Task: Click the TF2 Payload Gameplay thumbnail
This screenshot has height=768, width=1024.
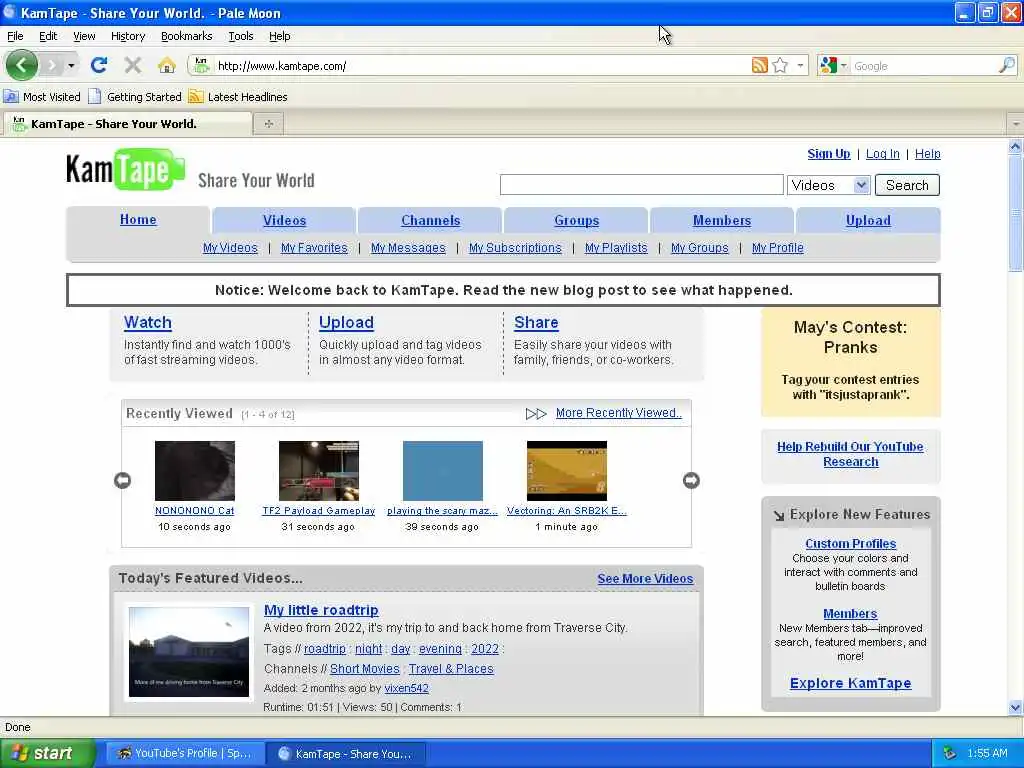Action: click(319, 471)
